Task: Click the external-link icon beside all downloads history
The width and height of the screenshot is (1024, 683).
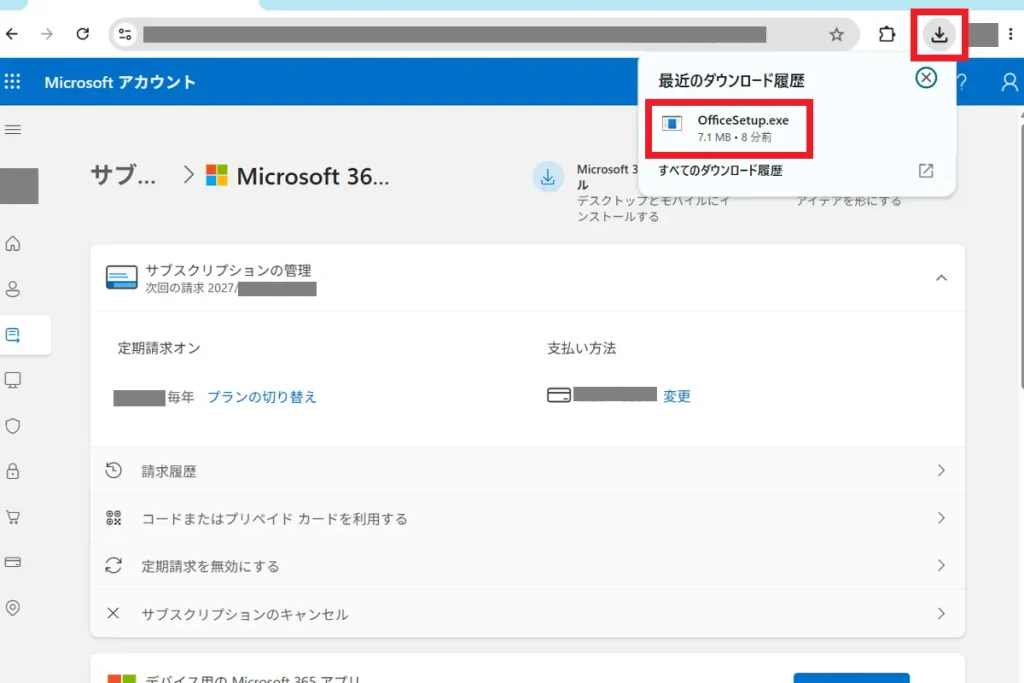Action: pyautogui.click(x=925, y=170)
